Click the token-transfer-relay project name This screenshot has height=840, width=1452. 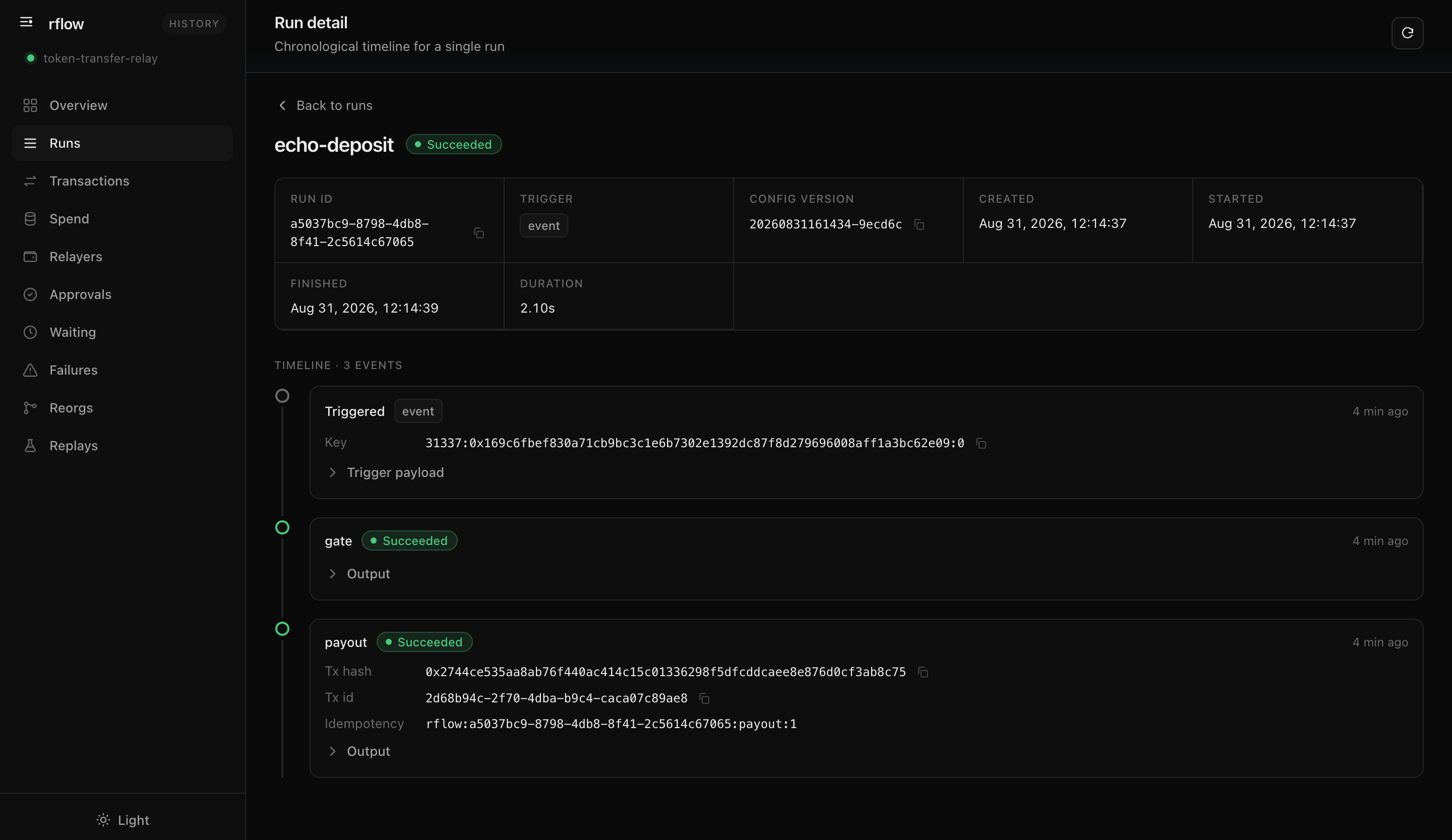[100, 58]
